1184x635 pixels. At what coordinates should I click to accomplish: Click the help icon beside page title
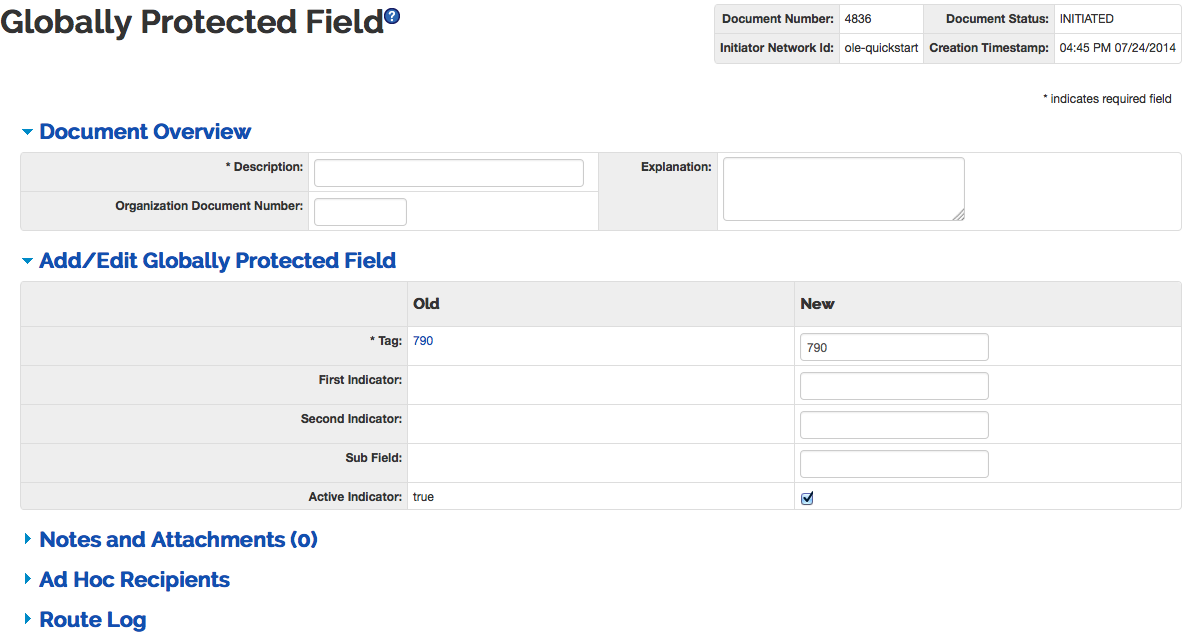[392, 16]
